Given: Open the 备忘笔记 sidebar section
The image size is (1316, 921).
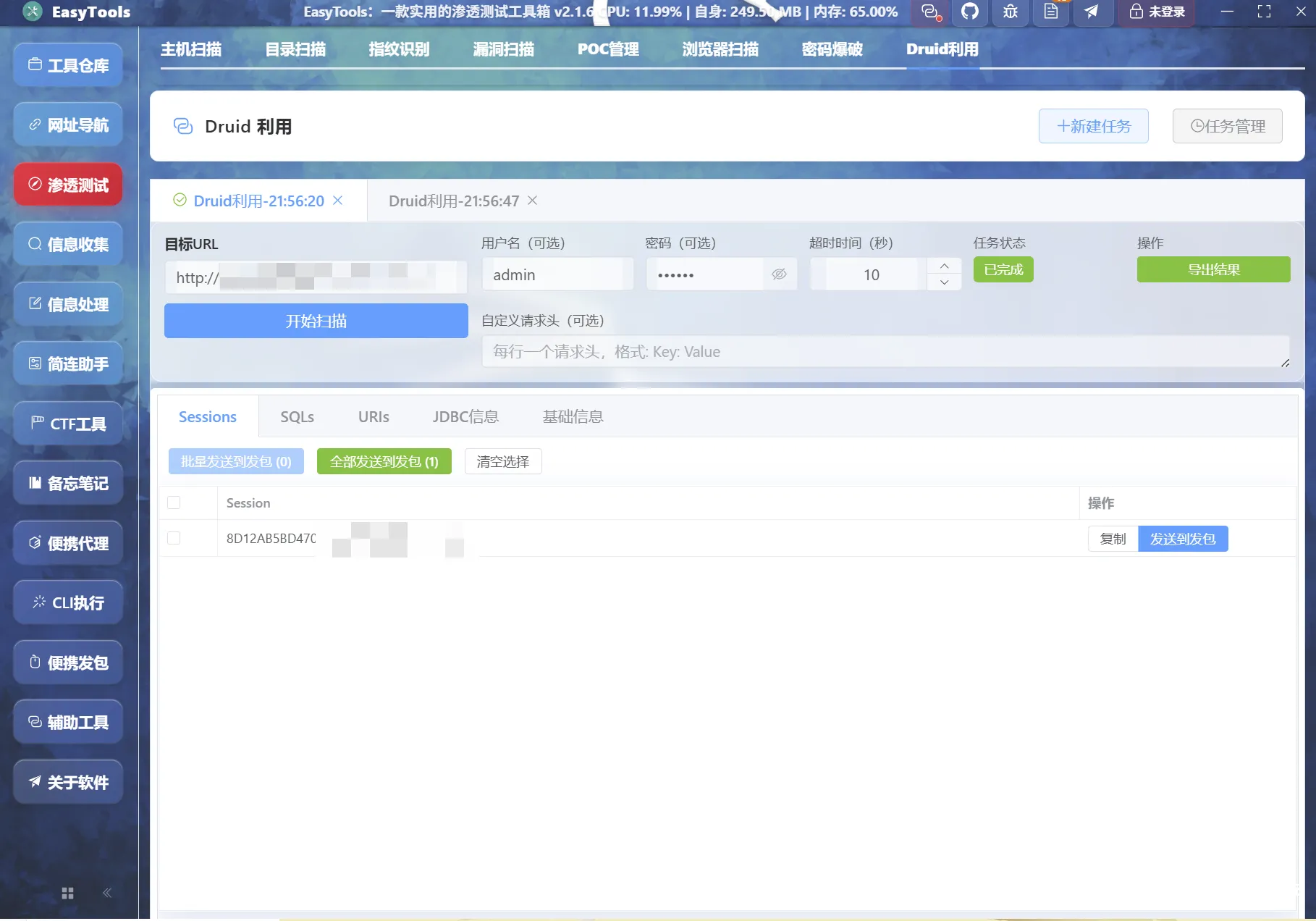Looking at the screenshot, I should tap(67, 483).
